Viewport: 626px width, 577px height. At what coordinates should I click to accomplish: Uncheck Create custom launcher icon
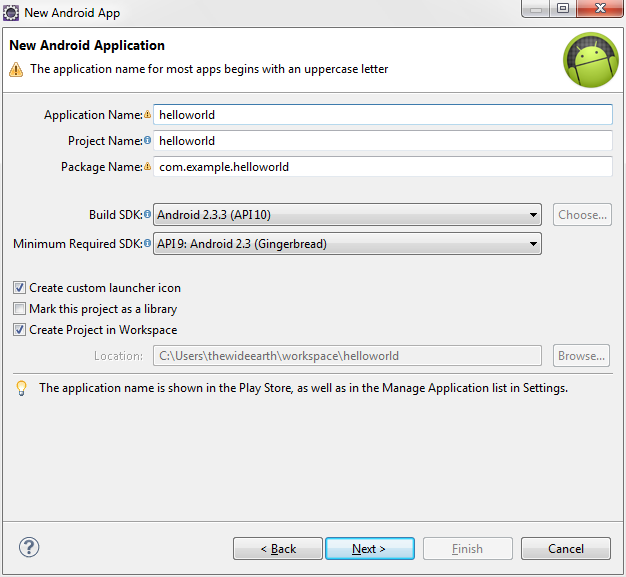[x=19, y=288]
